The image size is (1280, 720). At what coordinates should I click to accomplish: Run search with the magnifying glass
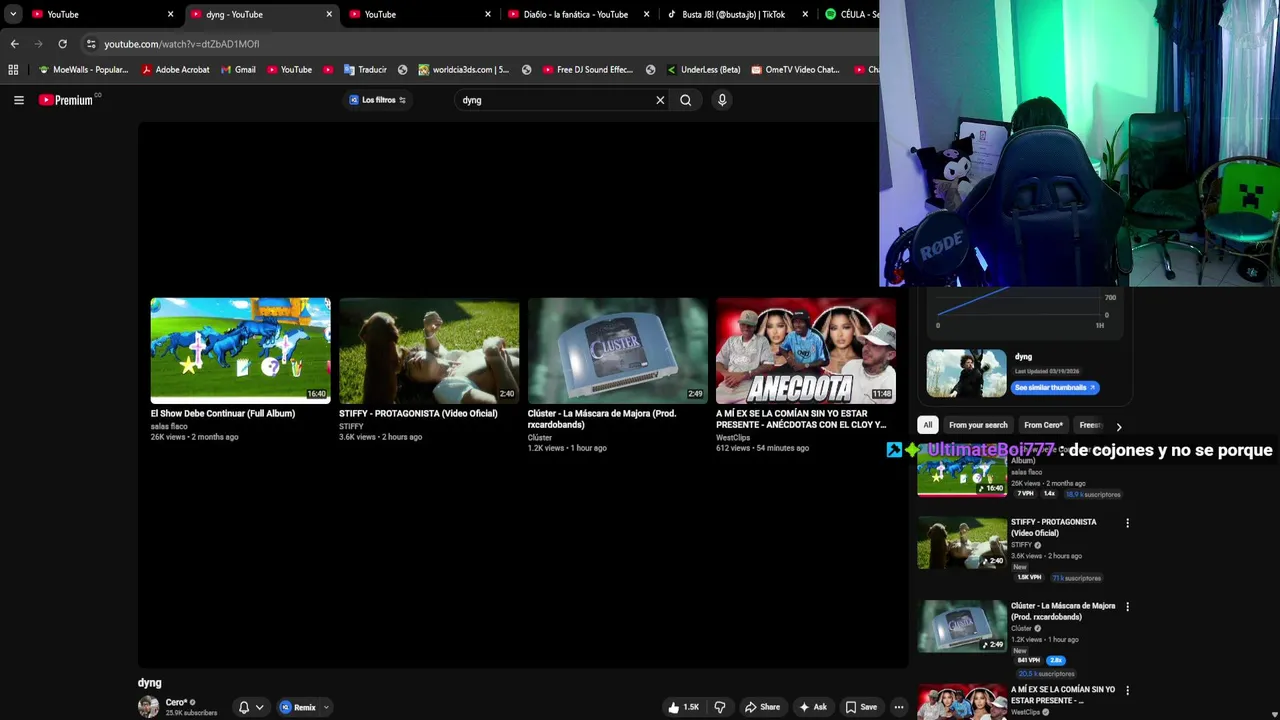point(686,100)
